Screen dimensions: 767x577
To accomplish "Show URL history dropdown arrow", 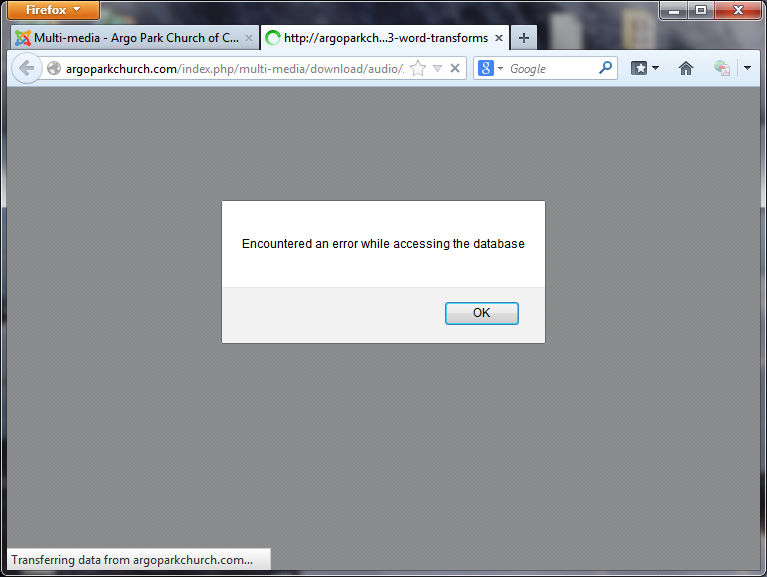I will point(438,68).
